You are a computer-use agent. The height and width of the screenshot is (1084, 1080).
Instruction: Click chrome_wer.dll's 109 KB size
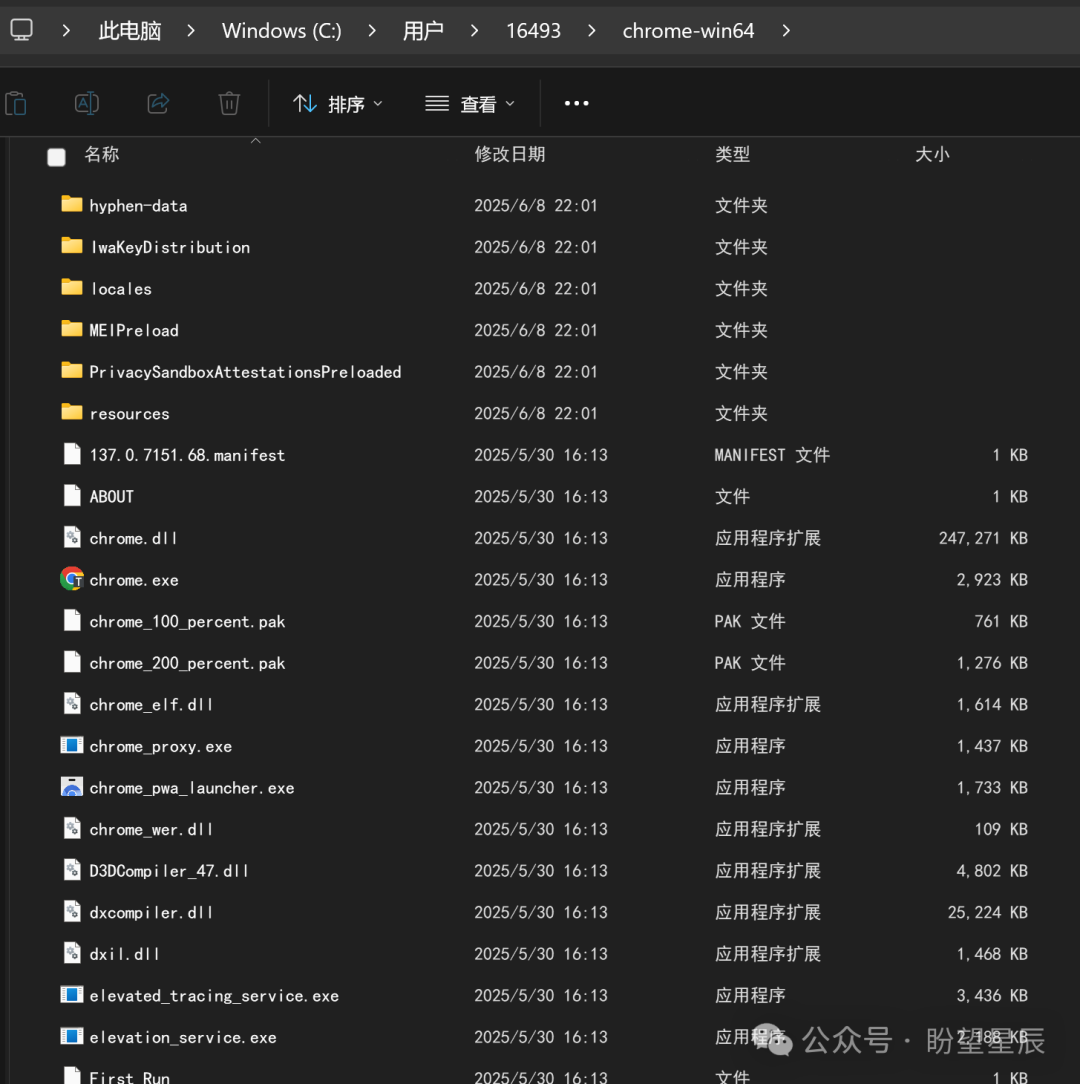[x=1000, y=829]
